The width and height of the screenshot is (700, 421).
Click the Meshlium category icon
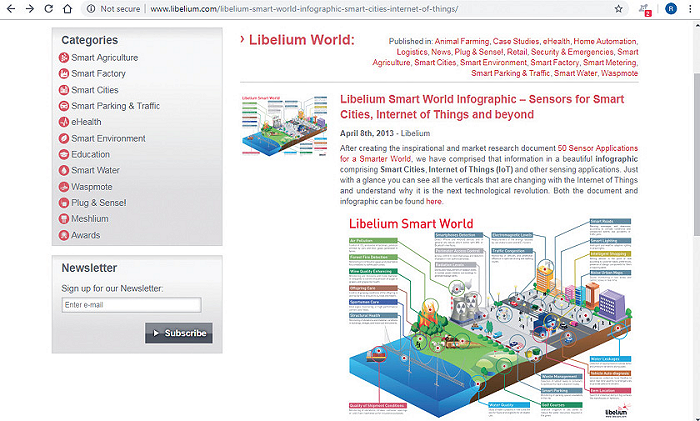coord(64,219)
